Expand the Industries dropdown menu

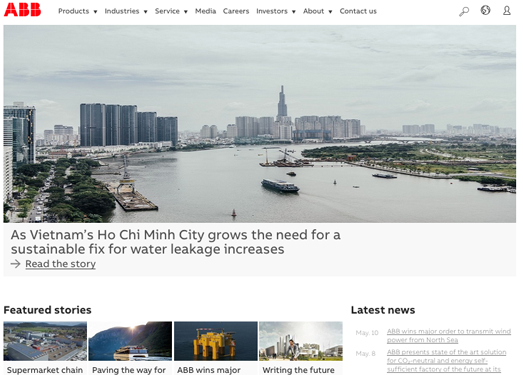pyautogui.click(x=126, y=11)
